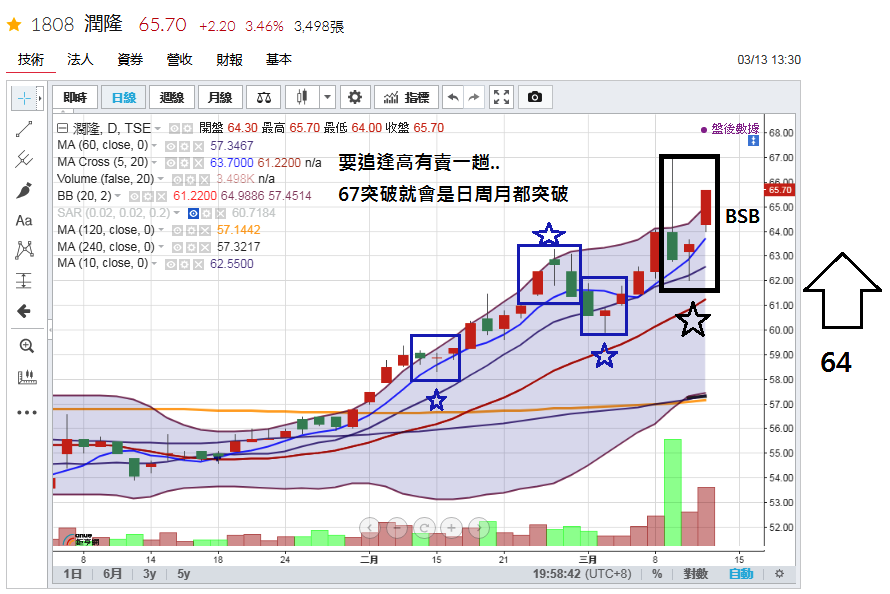This screenshot has width=890, height=594.
Task: Select the brush drawing tool
Action: pyautogui.click(x=24, y=190)
